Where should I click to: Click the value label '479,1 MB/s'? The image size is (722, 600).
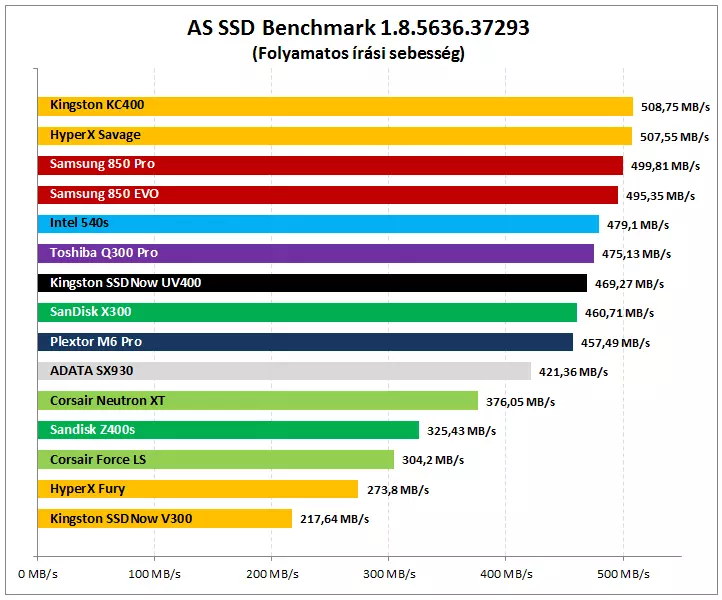point(638,225)
